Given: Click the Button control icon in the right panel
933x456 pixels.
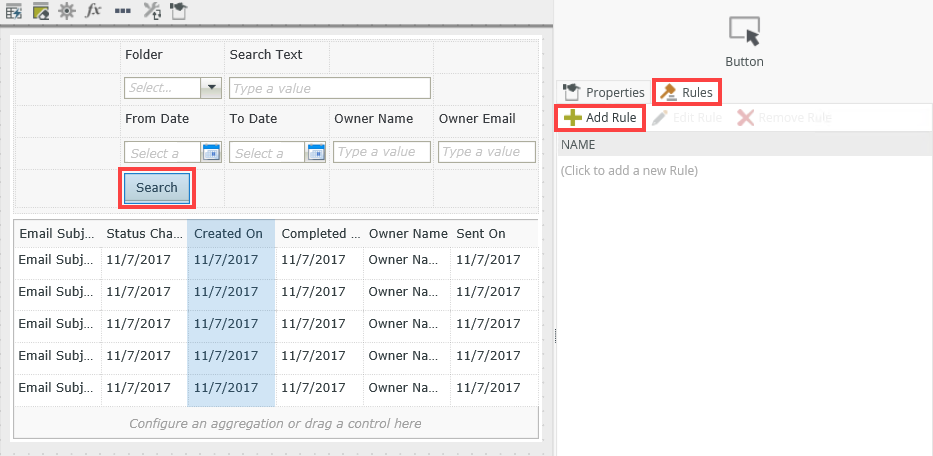Looking at the screenshot, I should (x=744, y=32).
